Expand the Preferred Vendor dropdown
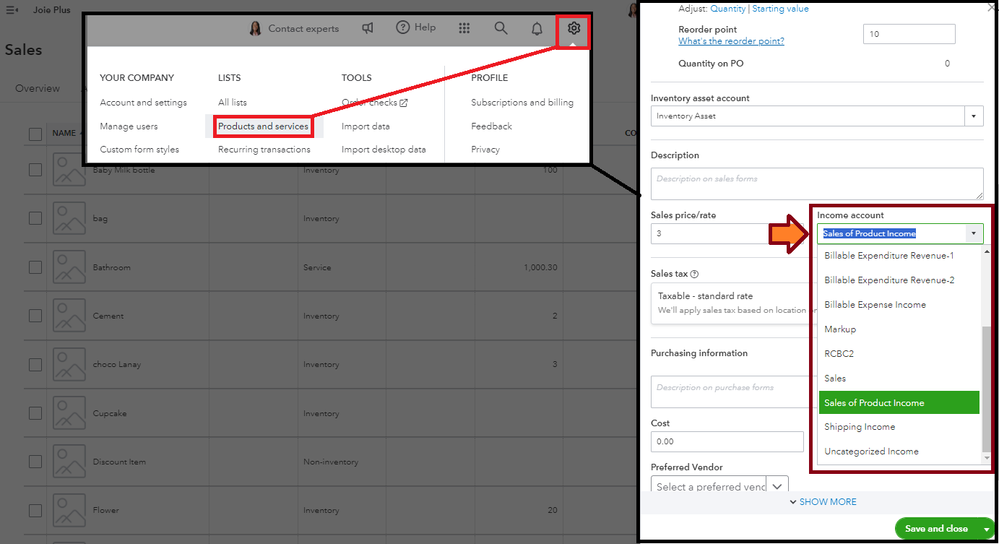Image resolution: width=999 pixels, height=544 pixels. click(x=777, y=487)
